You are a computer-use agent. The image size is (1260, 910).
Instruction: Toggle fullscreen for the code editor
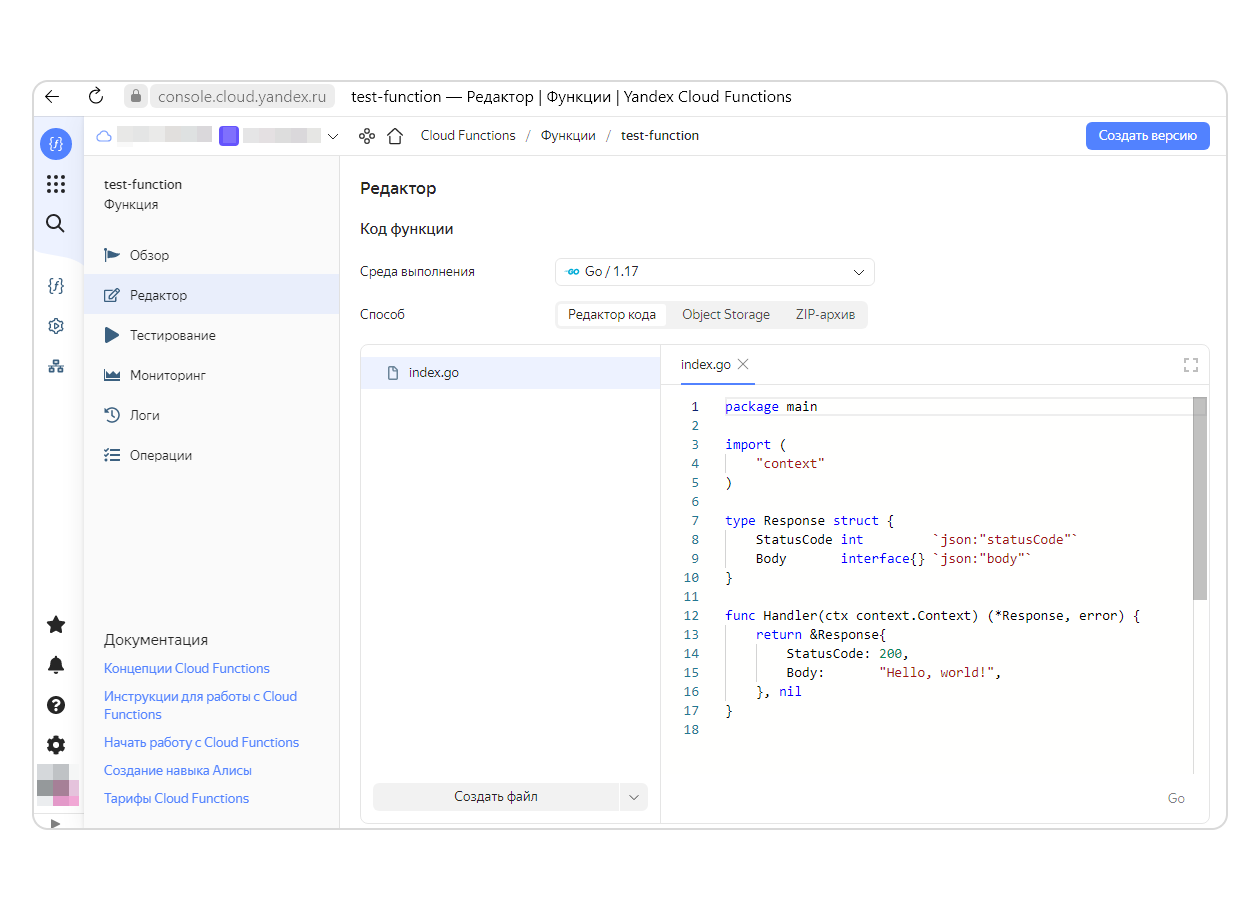[1191, 365]
